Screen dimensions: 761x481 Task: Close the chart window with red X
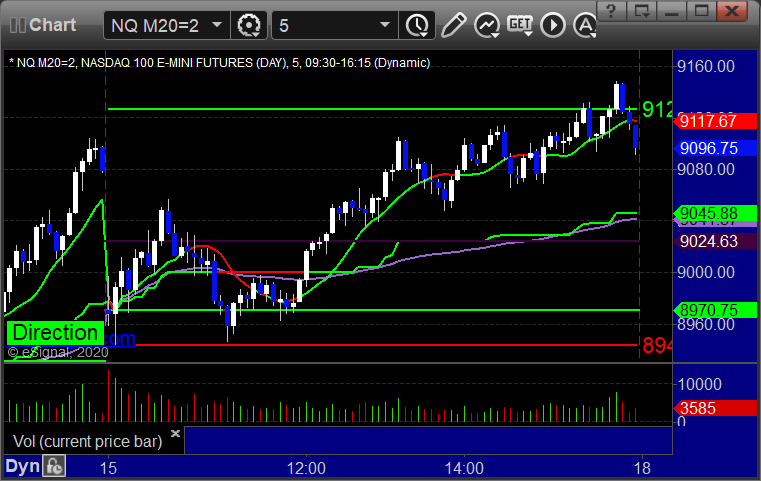click(732, 11)
